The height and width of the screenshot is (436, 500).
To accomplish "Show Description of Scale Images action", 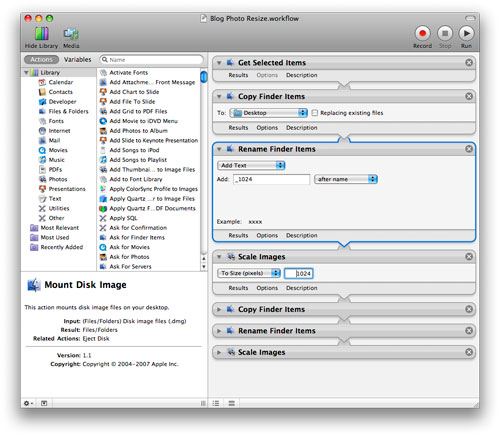I will (x=301, y=288).
